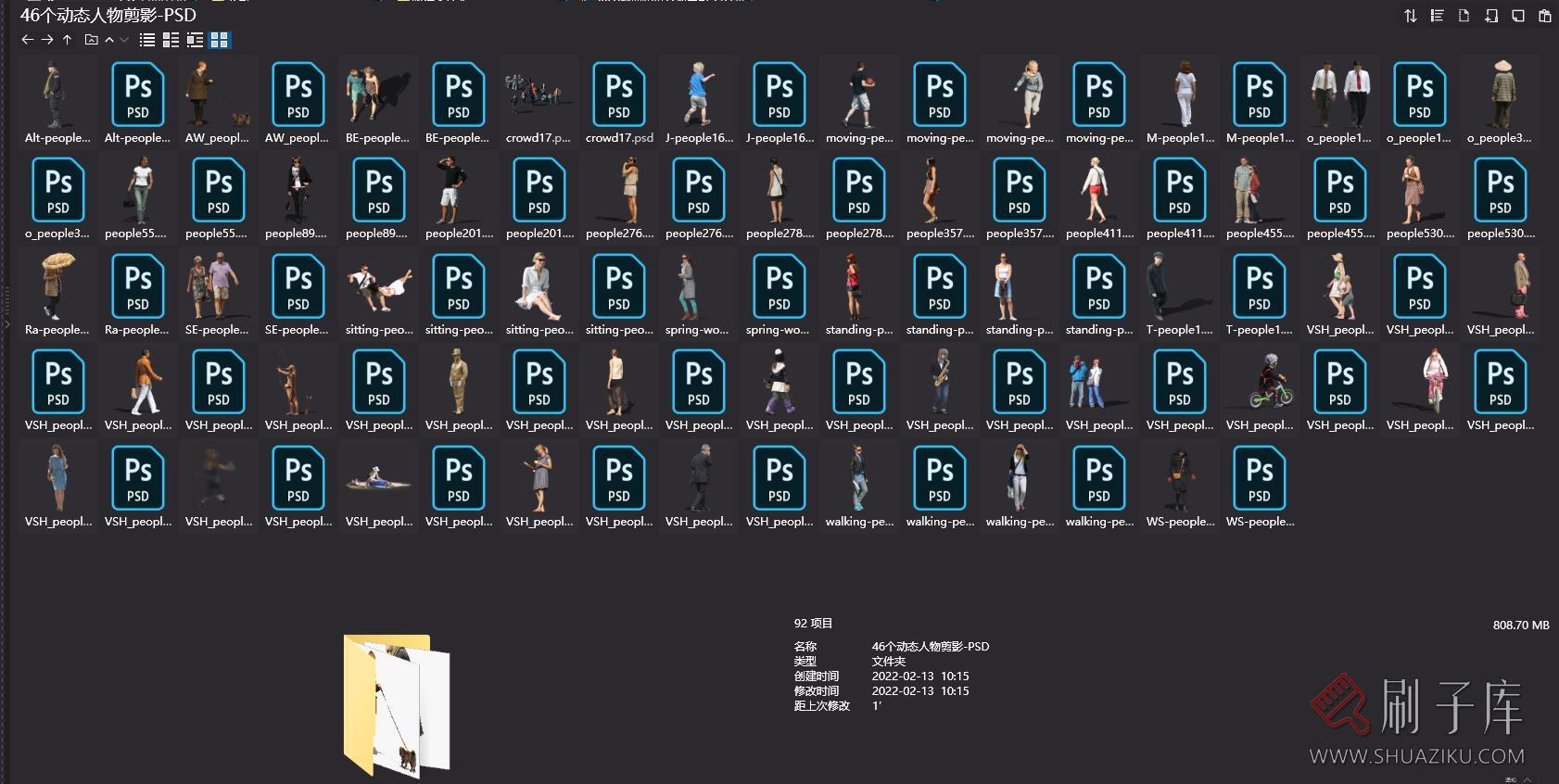Open the folder picker icon

pyautogui.click(x=91, y=40)
